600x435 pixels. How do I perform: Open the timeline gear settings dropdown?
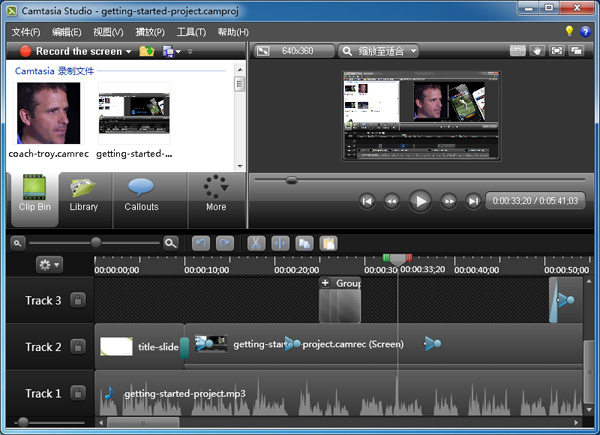[49, 264]
